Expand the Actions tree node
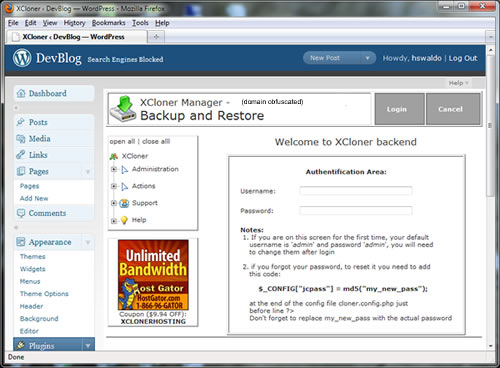 114,186
